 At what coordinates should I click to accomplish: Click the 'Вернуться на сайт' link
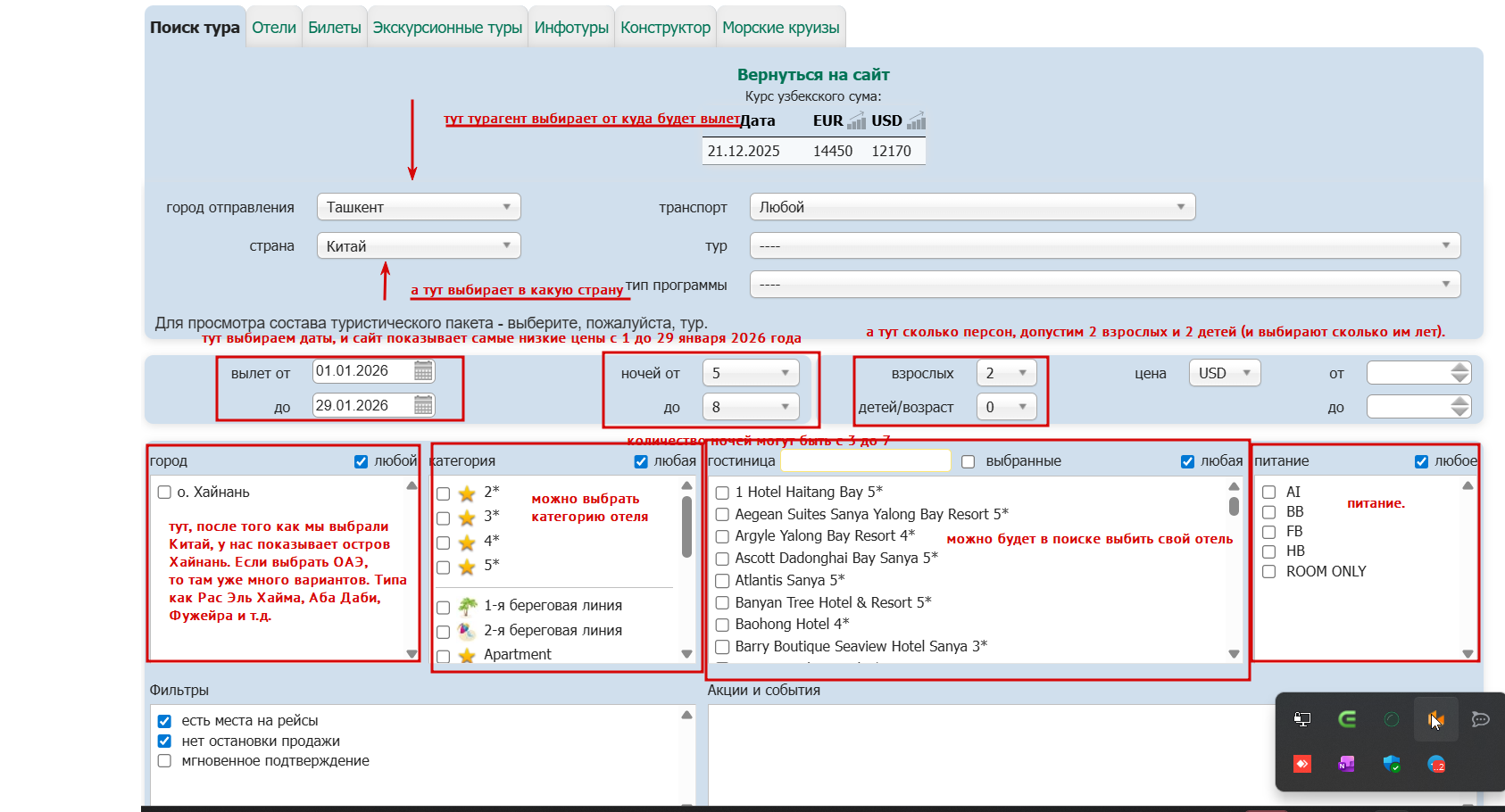(813, 75)
